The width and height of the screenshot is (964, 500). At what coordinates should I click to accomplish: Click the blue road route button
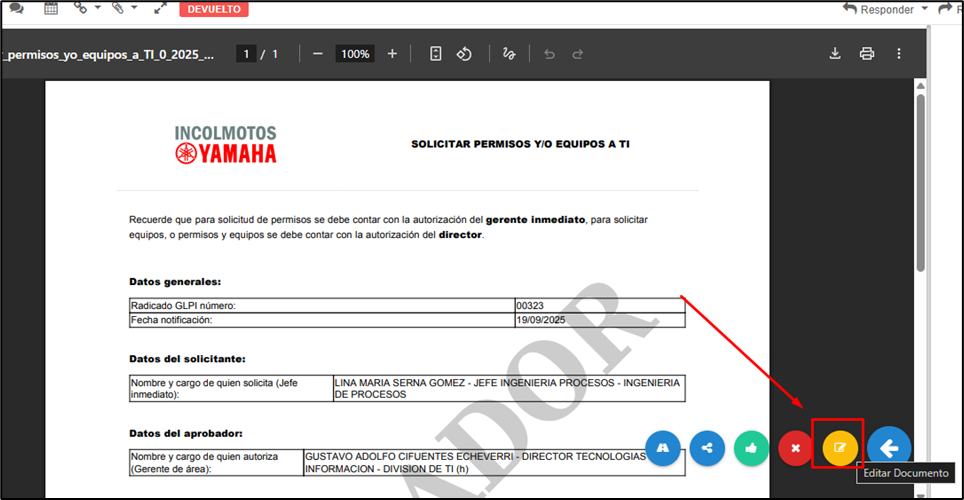pos(663,448)
